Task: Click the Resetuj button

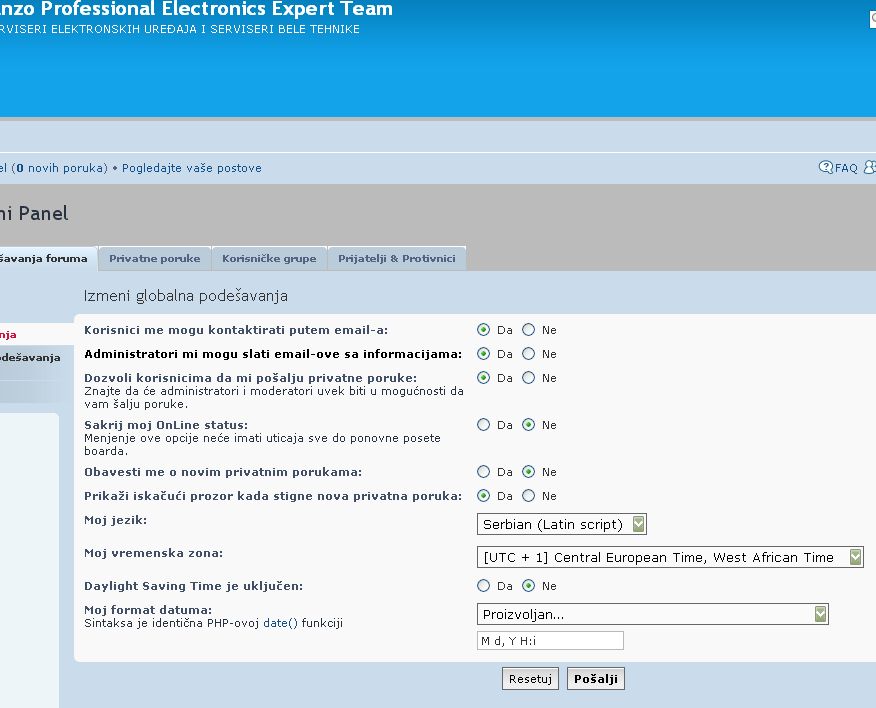Action: (x=530, y=679)
